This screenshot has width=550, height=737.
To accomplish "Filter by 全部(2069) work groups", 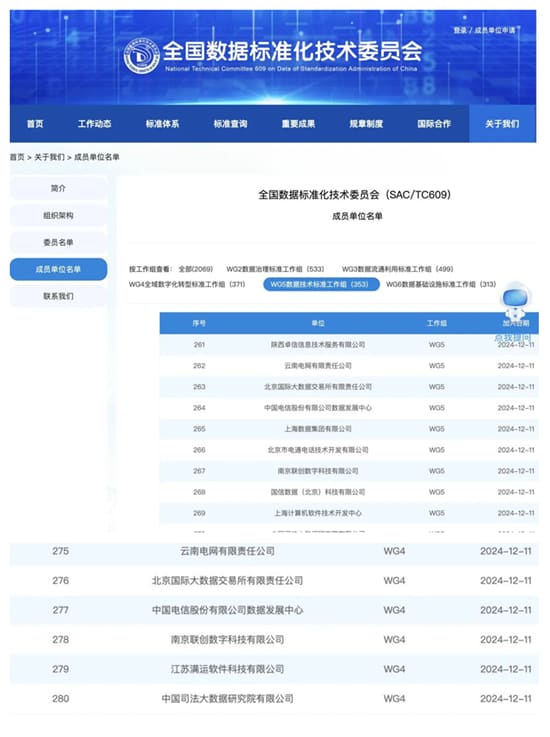I will [196, 269].
